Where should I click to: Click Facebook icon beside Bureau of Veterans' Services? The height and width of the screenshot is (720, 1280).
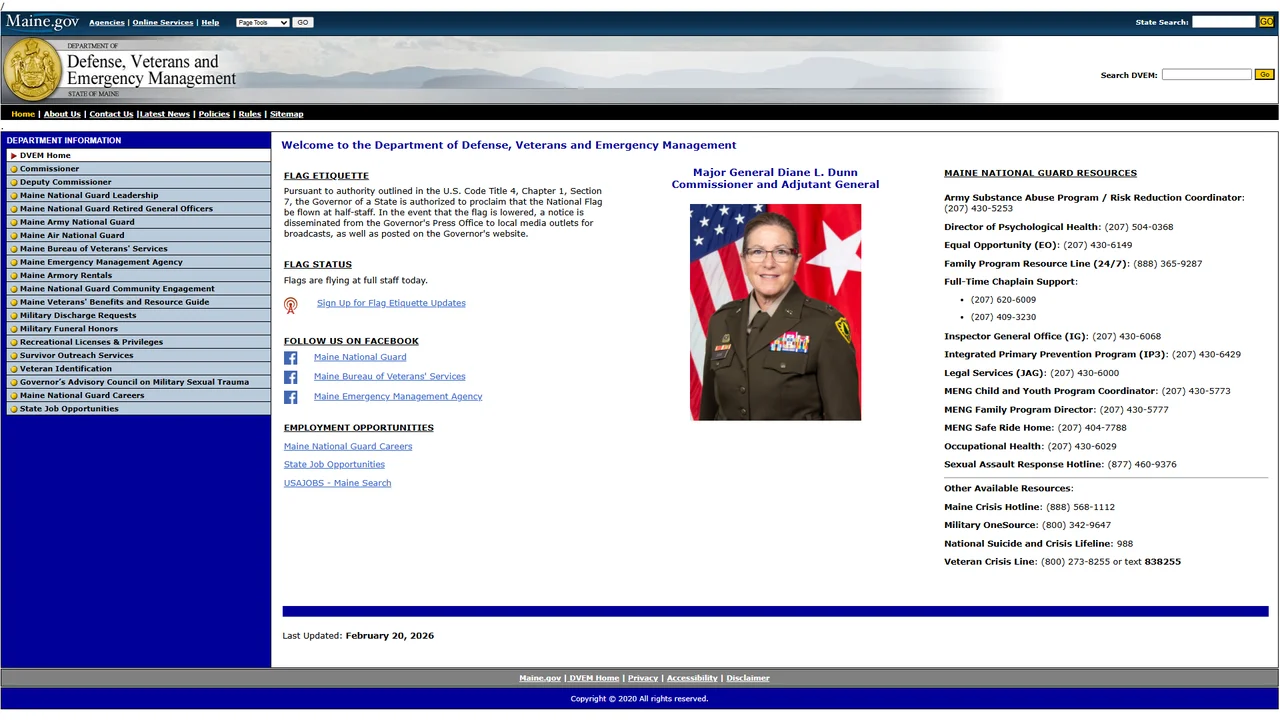pos(291,377)
